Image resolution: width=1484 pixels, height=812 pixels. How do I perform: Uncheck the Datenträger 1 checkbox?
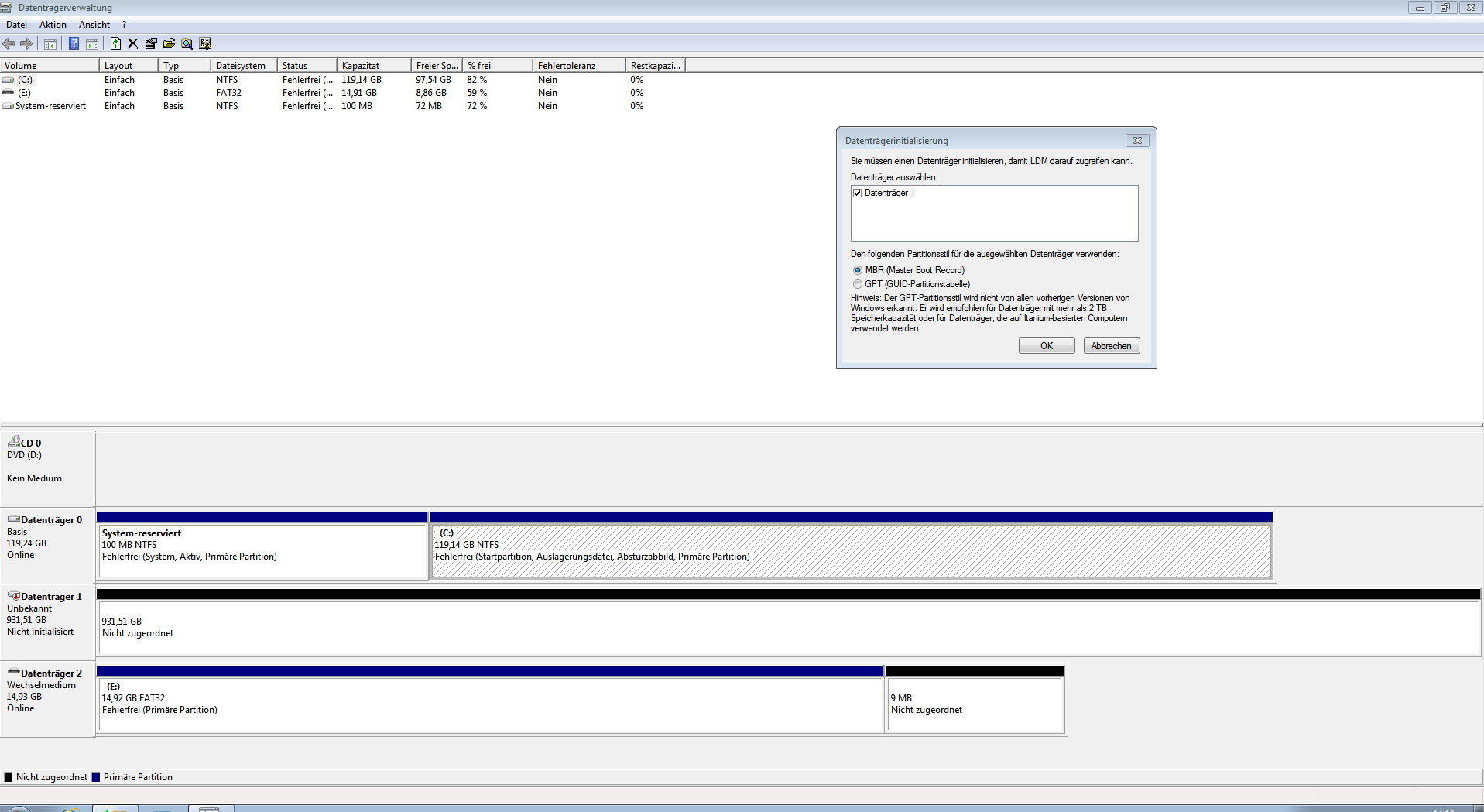(x=857, y=193)
